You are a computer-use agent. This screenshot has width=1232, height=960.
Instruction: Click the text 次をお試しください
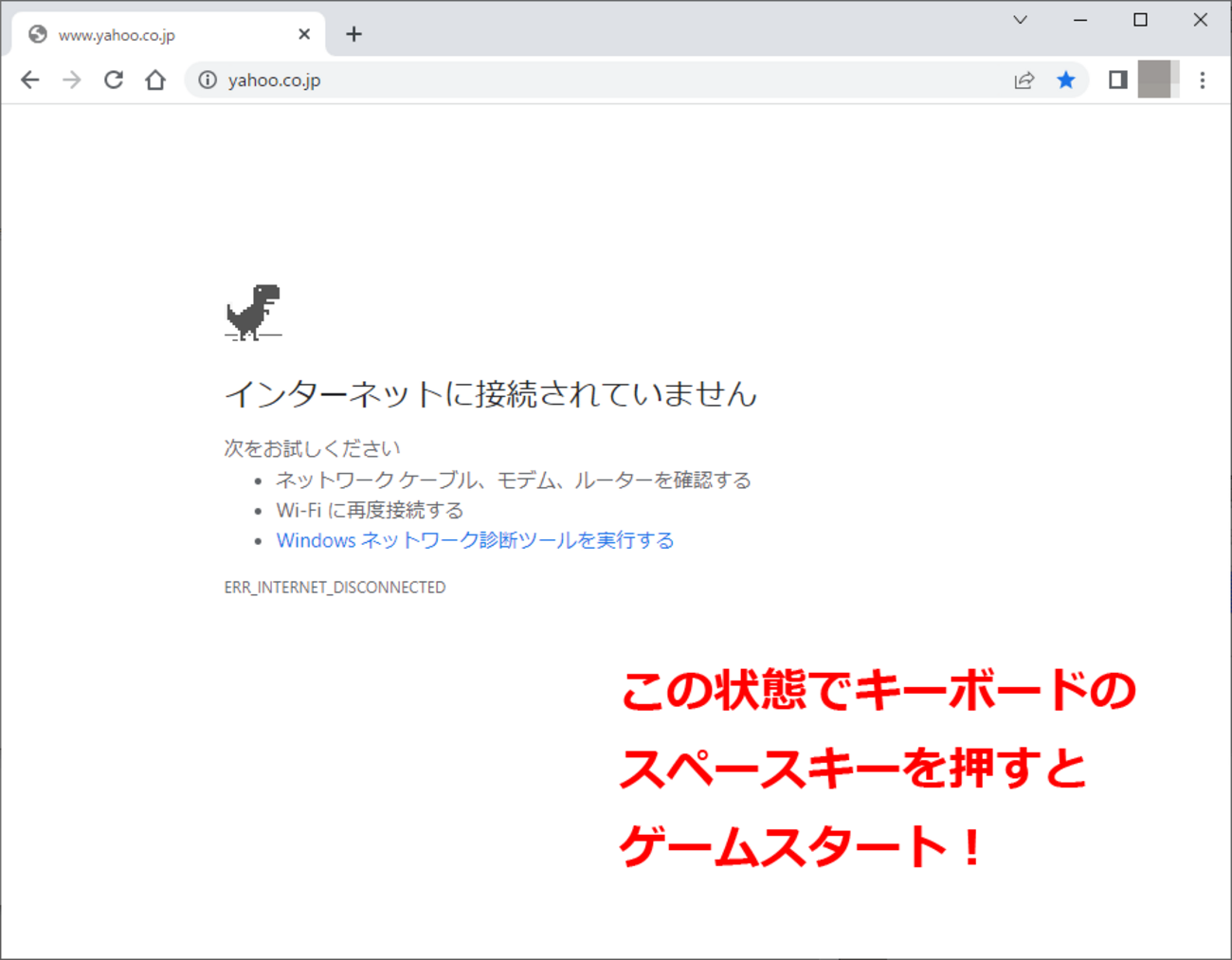coord(312,448)
